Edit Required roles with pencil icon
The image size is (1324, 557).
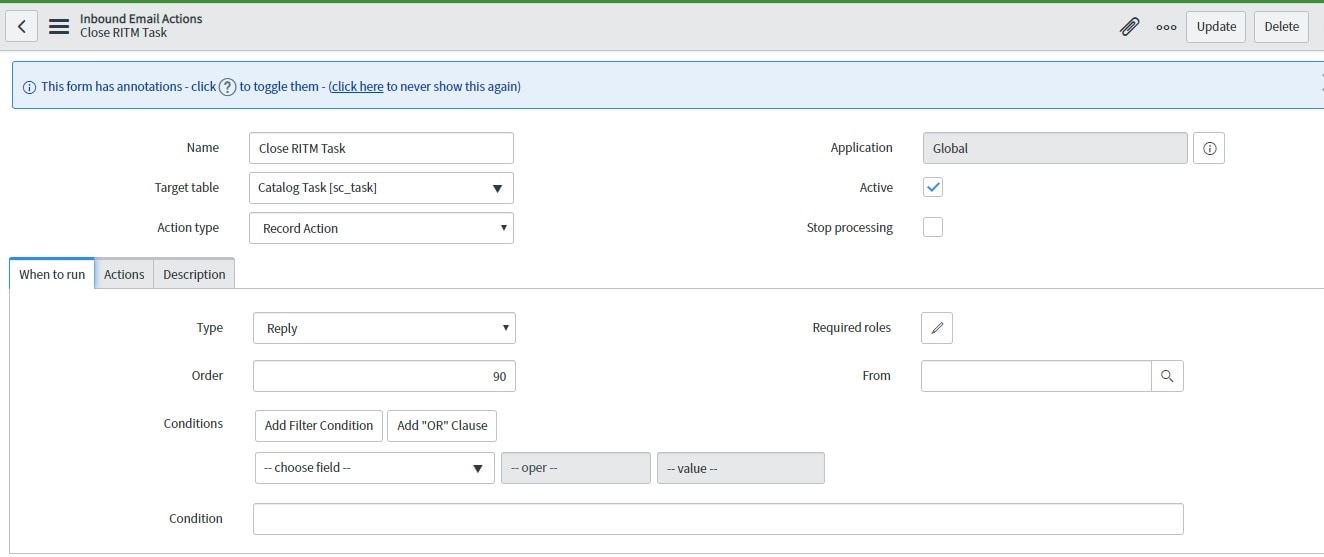937,328
